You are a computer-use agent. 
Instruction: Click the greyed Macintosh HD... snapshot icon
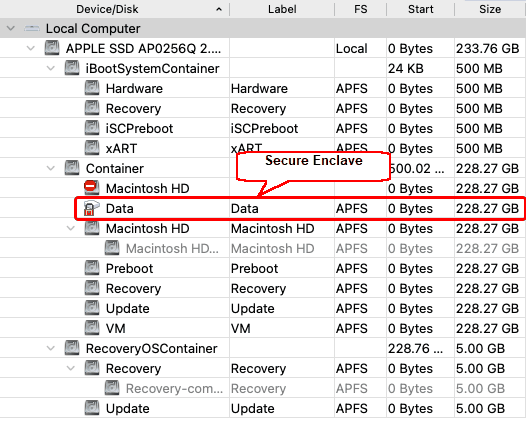112,248
